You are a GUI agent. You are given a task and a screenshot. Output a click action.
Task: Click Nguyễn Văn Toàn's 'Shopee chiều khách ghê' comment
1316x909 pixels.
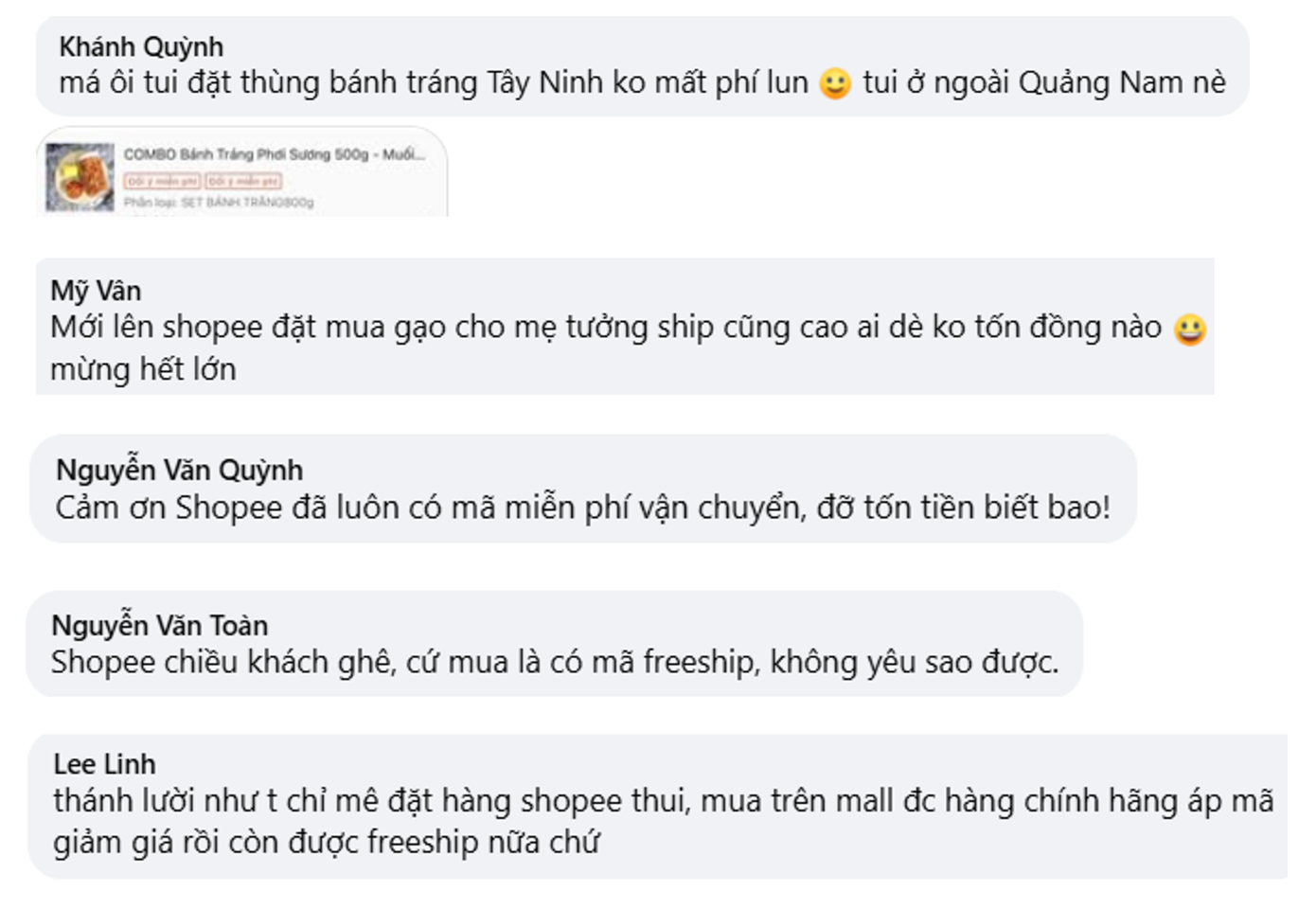[x=554, y=662]
